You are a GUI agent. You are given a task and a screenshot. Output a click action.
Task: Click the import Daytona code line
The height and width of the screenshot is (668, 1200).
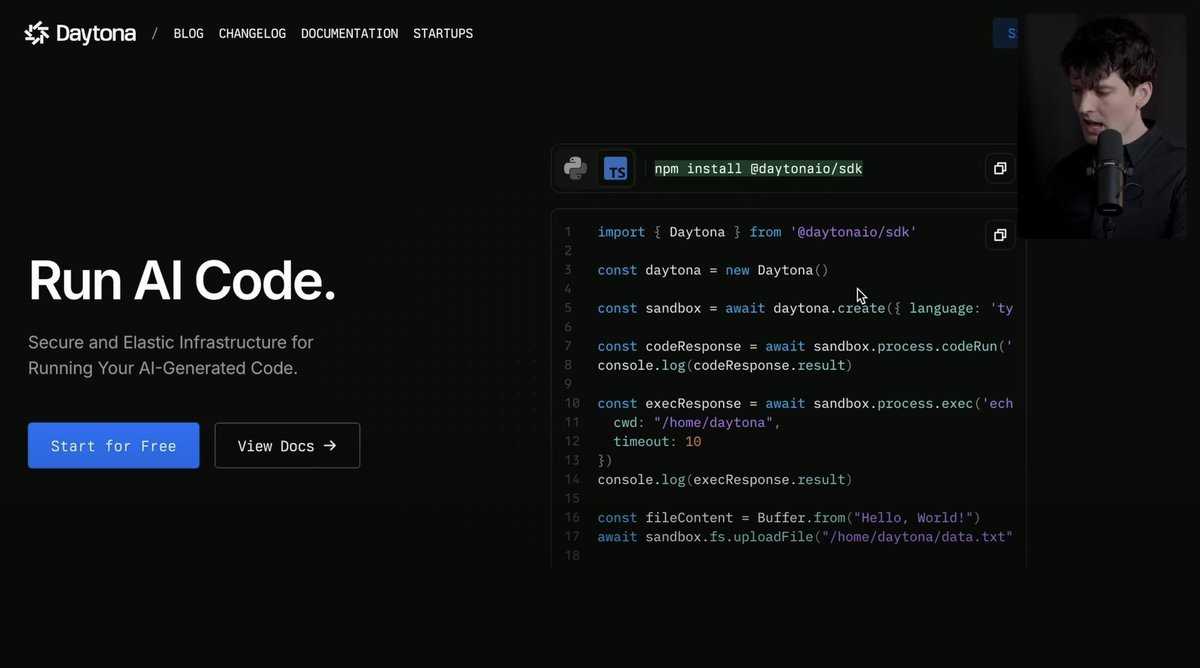(x=756, y=232)
